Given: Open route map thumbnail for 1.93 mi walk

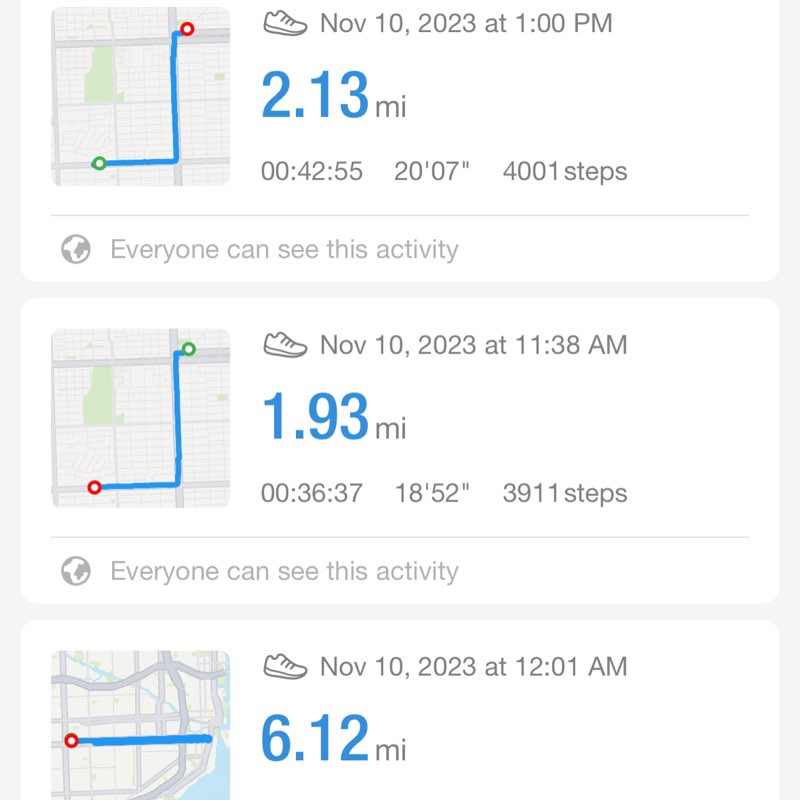Looking at the screenshot, I should click(140, 418).
